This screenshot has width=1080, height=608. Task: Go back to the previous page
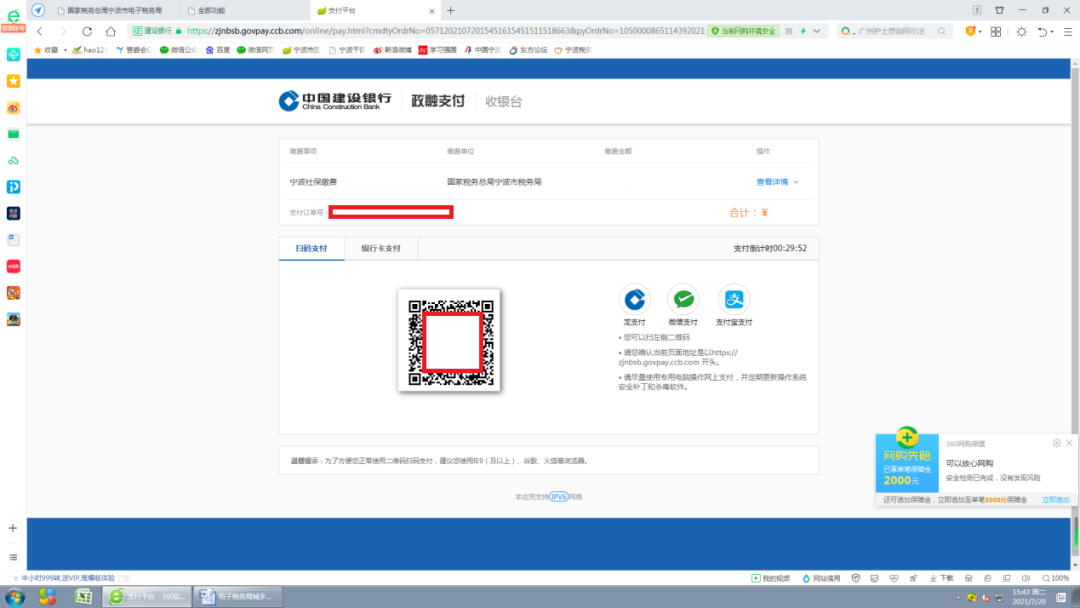(40, 31)
